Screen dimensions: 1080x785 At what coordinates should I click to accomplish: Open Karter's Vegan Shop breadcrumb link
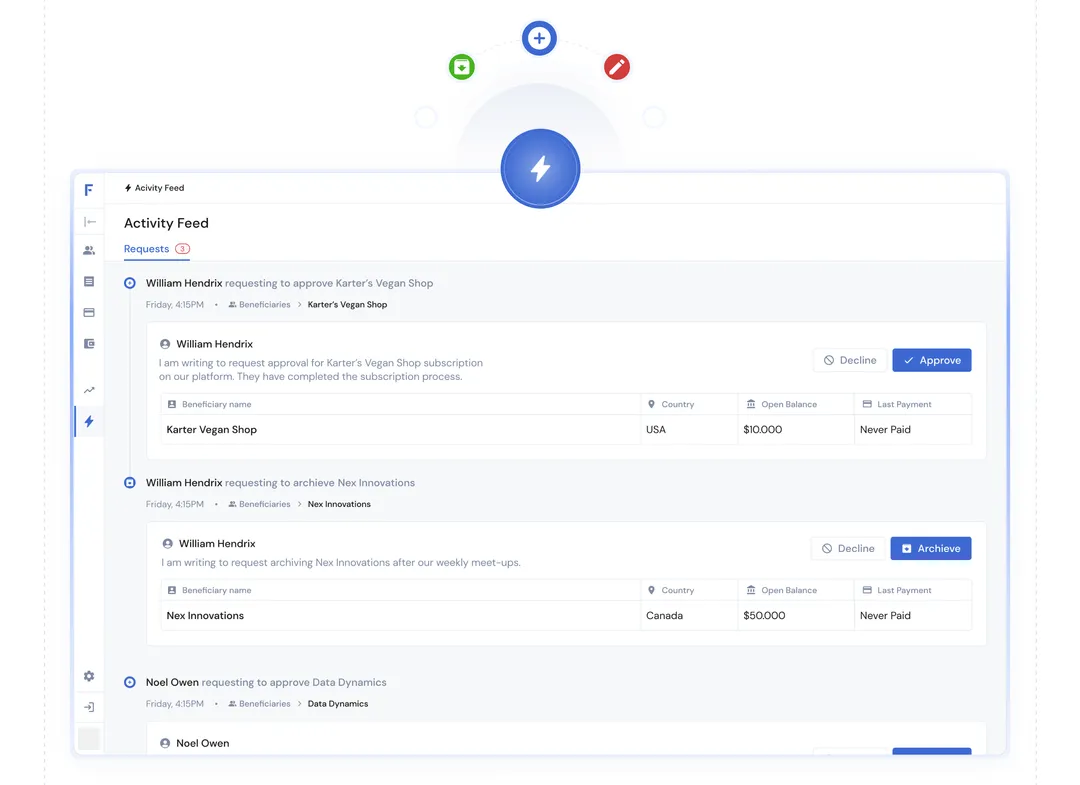coord(347,304)
